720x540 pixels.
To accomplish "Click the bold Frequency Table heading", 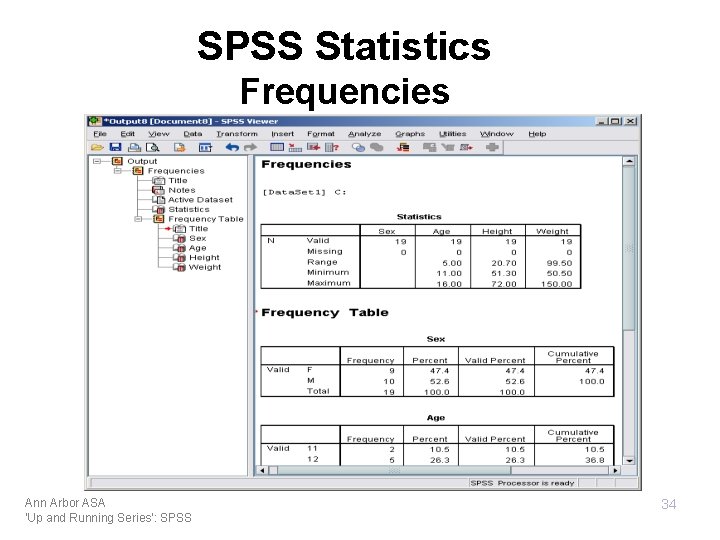I will pyautogui.click(x=325, y=313).
